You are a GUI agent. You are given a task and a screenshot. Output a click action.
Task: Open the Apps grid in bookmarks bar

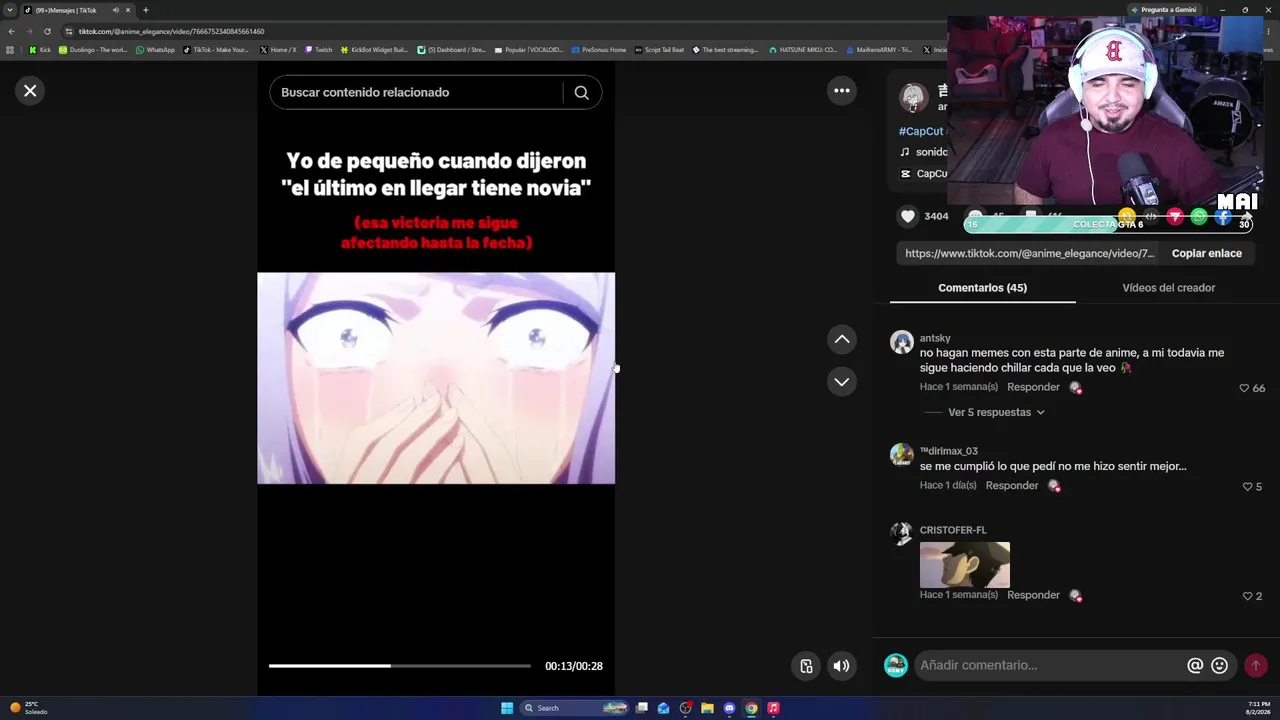10,50
